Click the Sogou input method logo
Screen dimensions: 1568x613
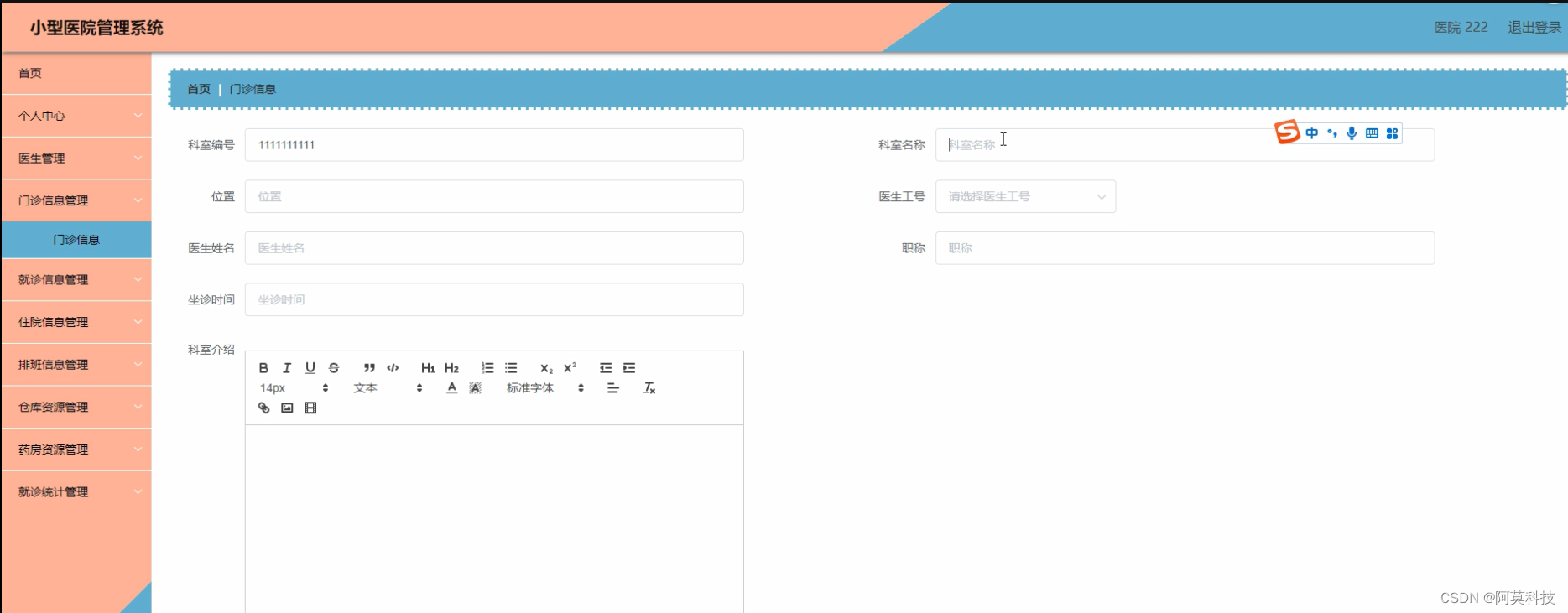point(1287,132)
